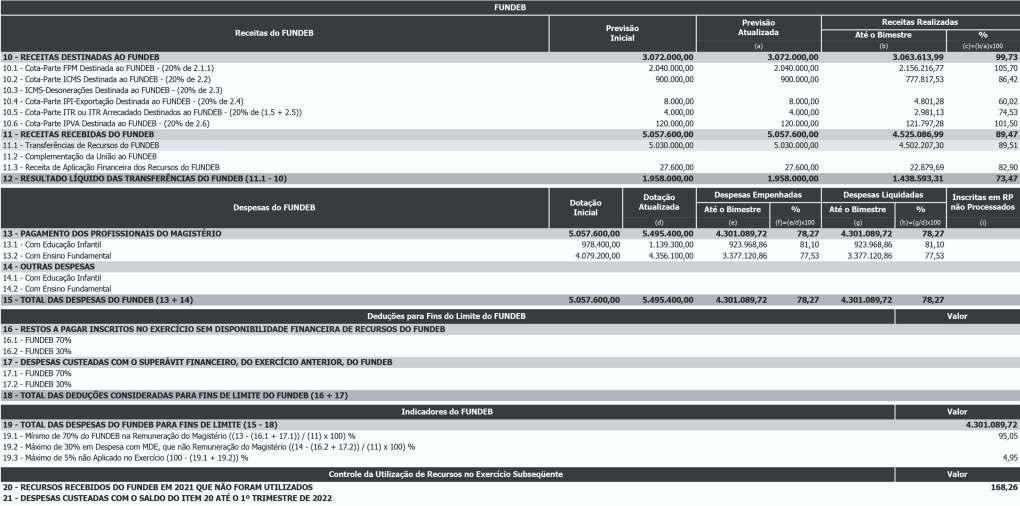Click realized value 4.525.086,99

[917, 134]
